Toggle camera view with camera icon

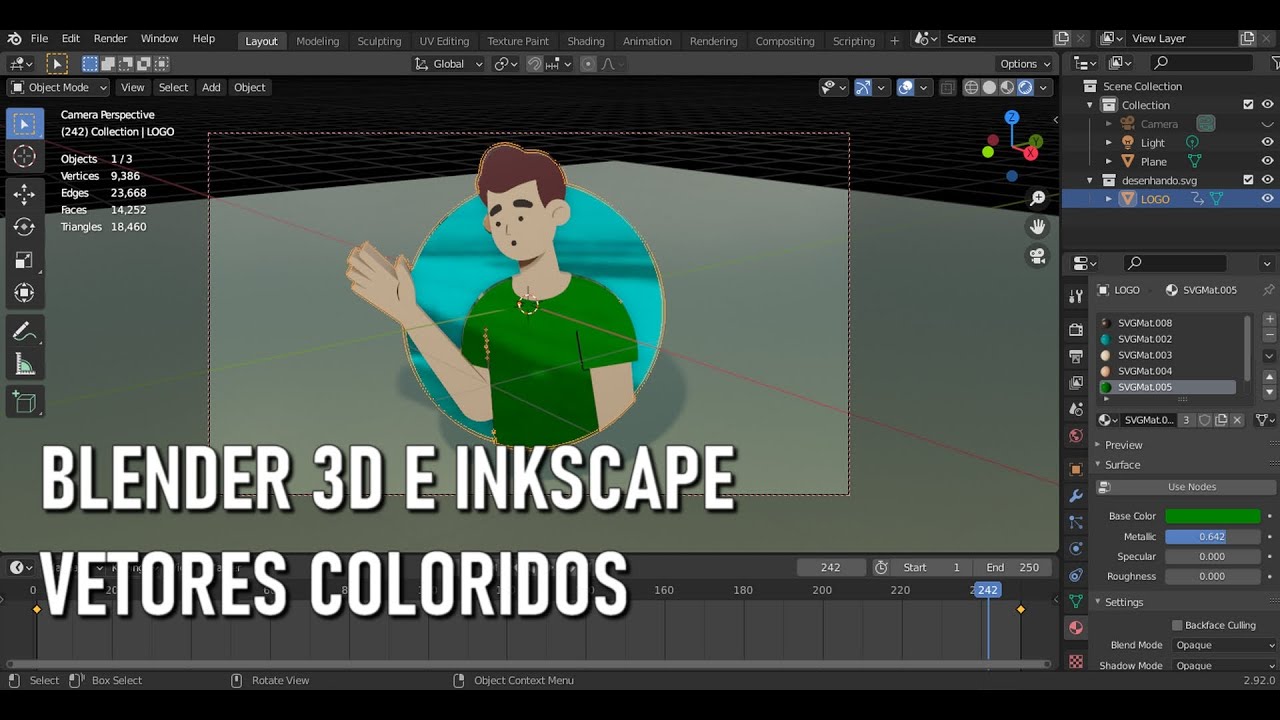click(x=1037, y=255)
